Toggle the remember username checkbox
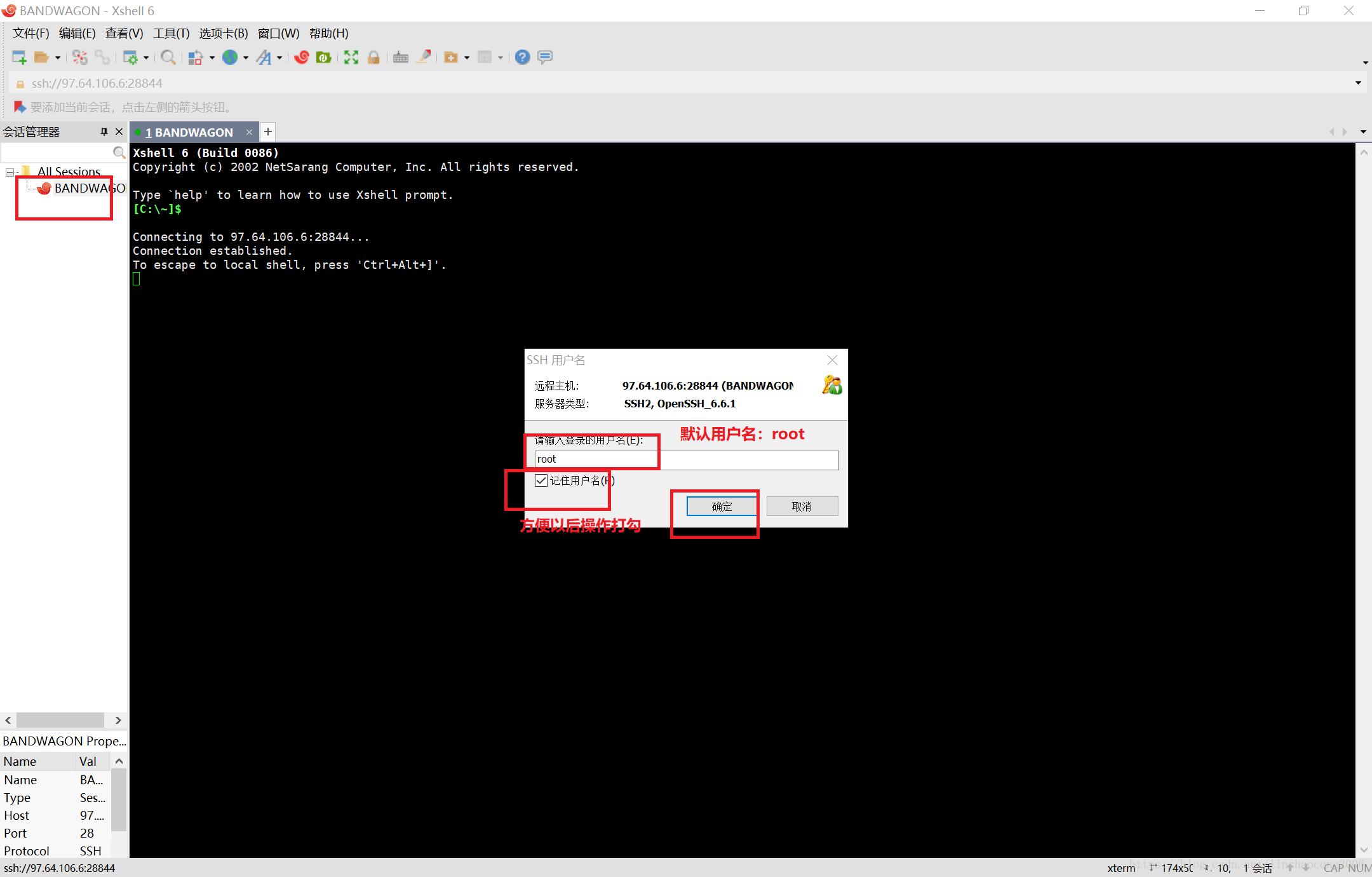Viewport: 1372px width, 877px height. pyautogui.click(x=541, y=480)
